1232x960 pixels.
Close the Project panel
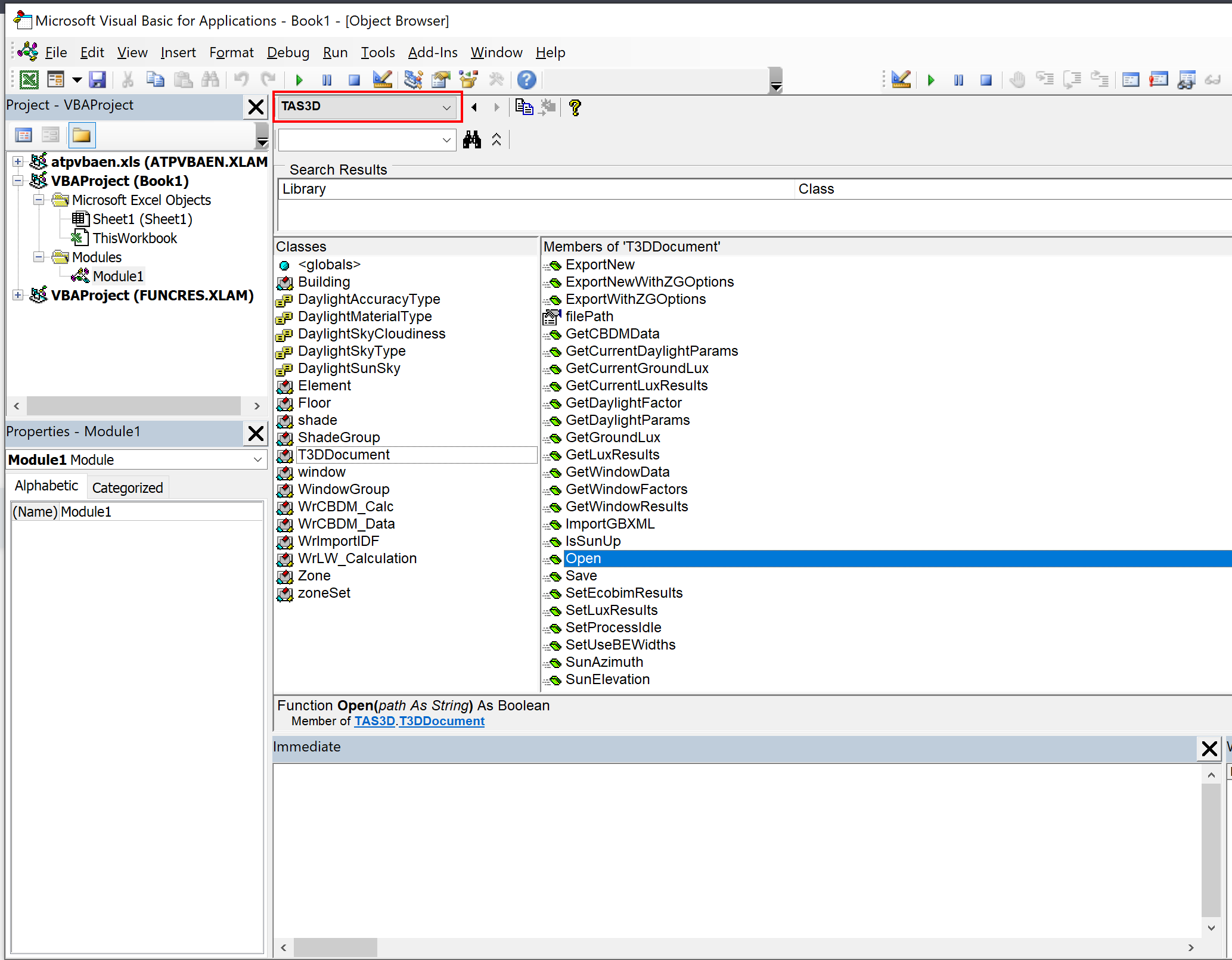(x=256, y=107)
